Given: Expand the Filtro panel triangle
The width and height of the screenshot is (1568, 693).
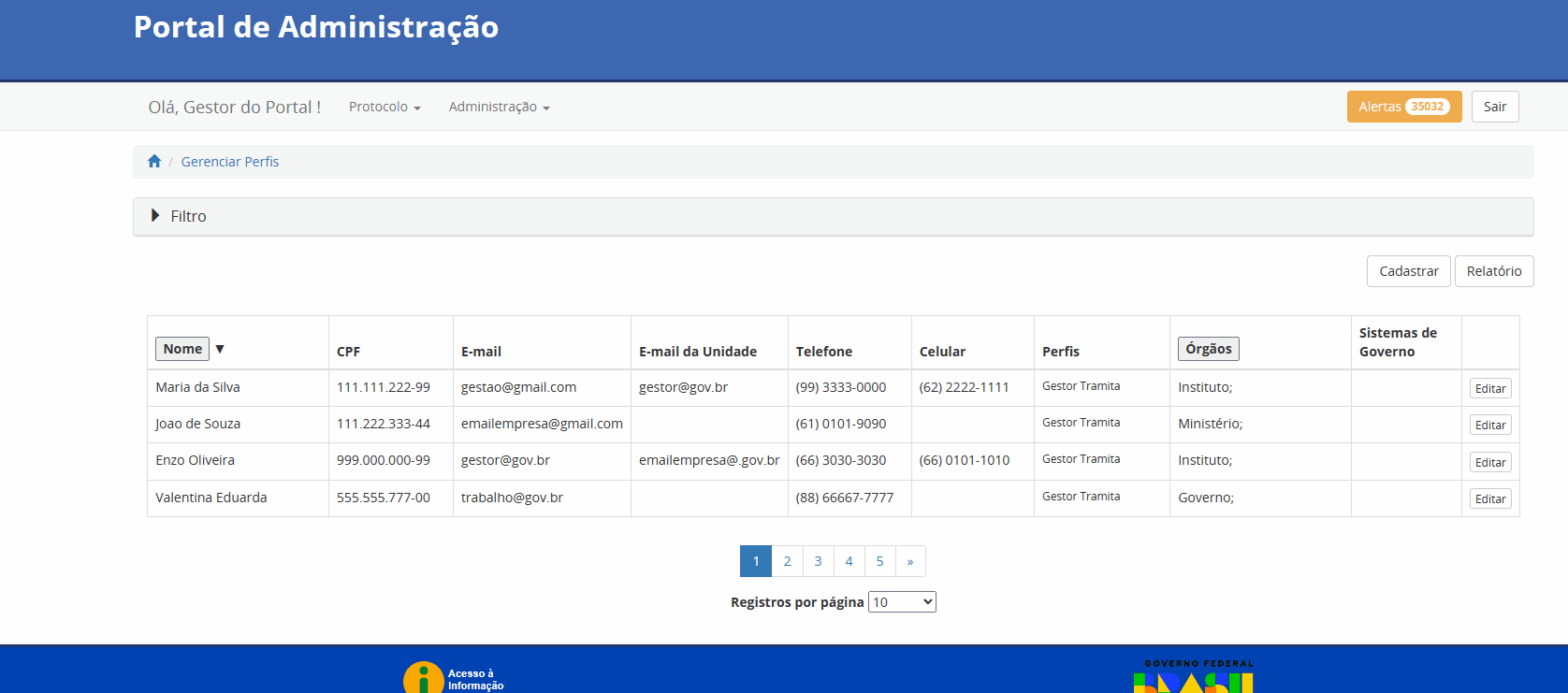Looking at the screenshot, I should 155,216.
